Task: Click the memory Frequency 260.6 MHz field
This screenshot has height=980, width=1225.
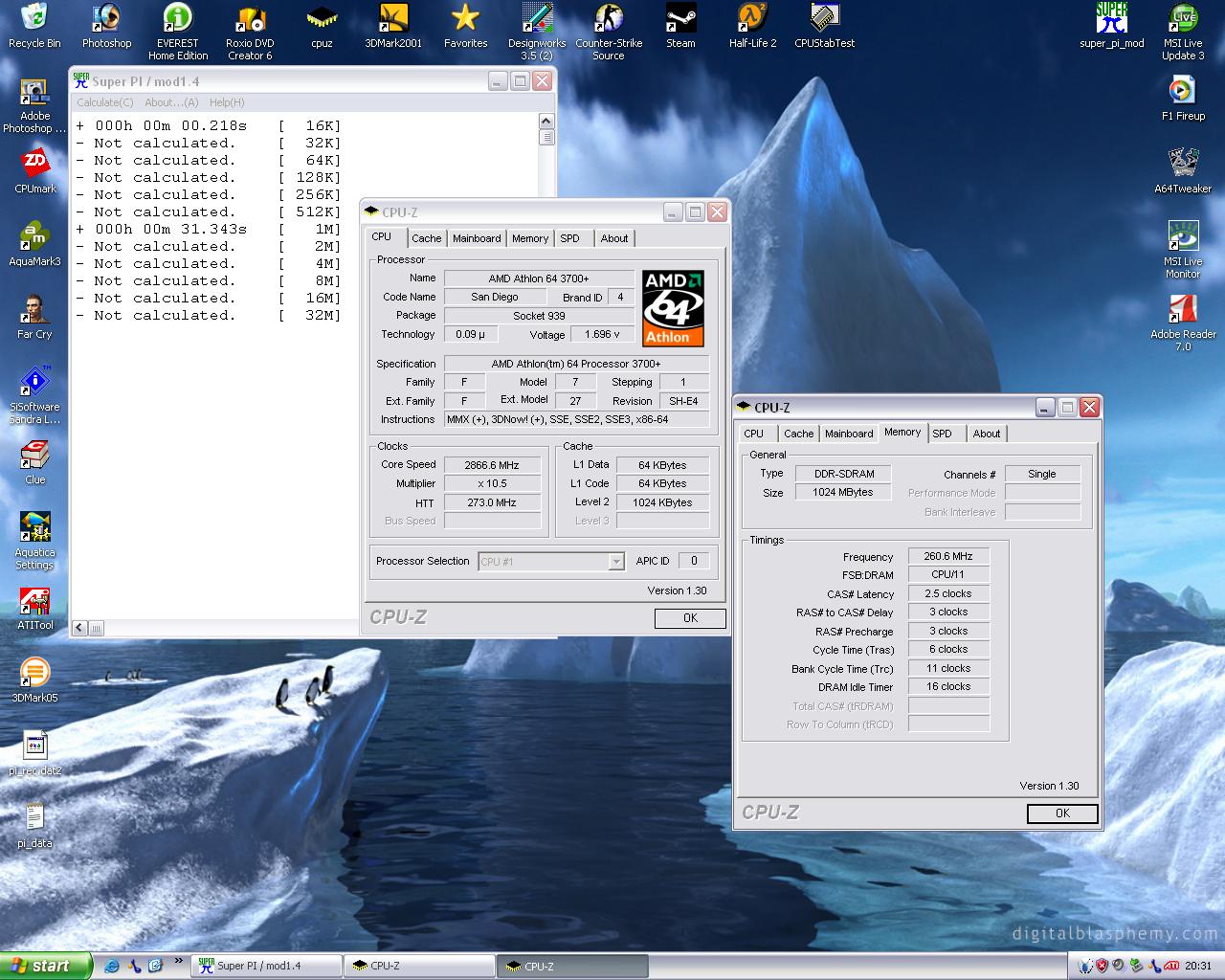Action: (x=947, y=556)
